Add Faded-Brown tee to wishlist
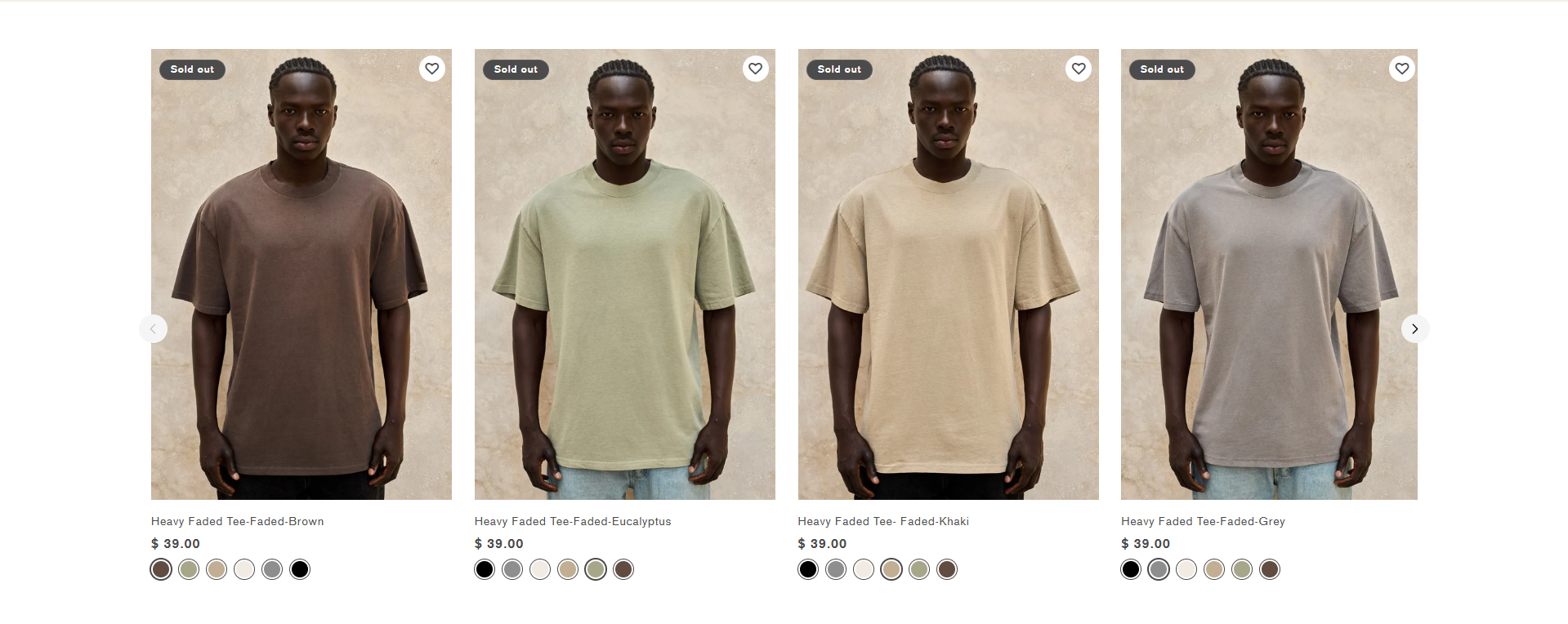 click(432, 69)
